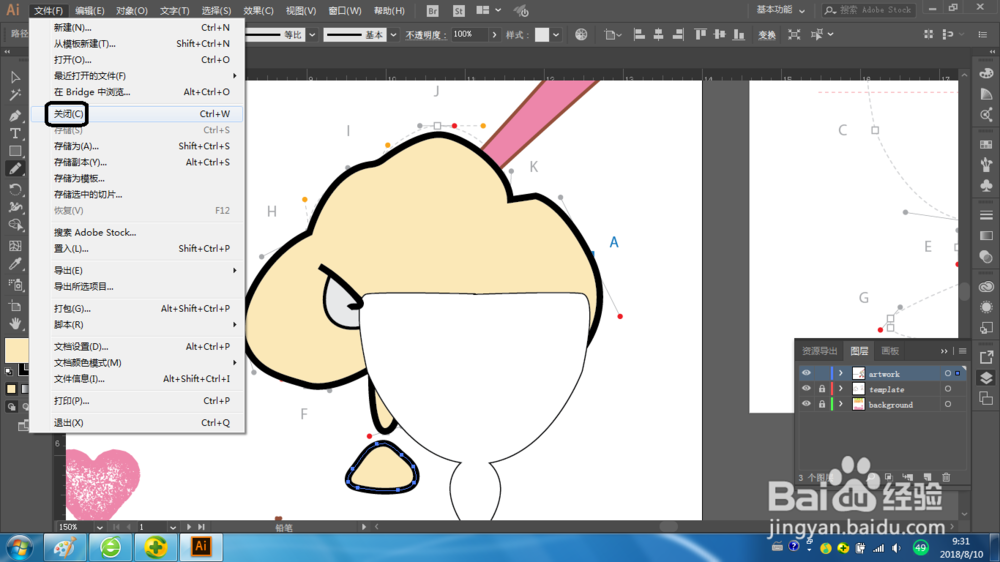The image size is (1000, 562).
Task: Open the zoom level dropdown
Action: (99, 528)
